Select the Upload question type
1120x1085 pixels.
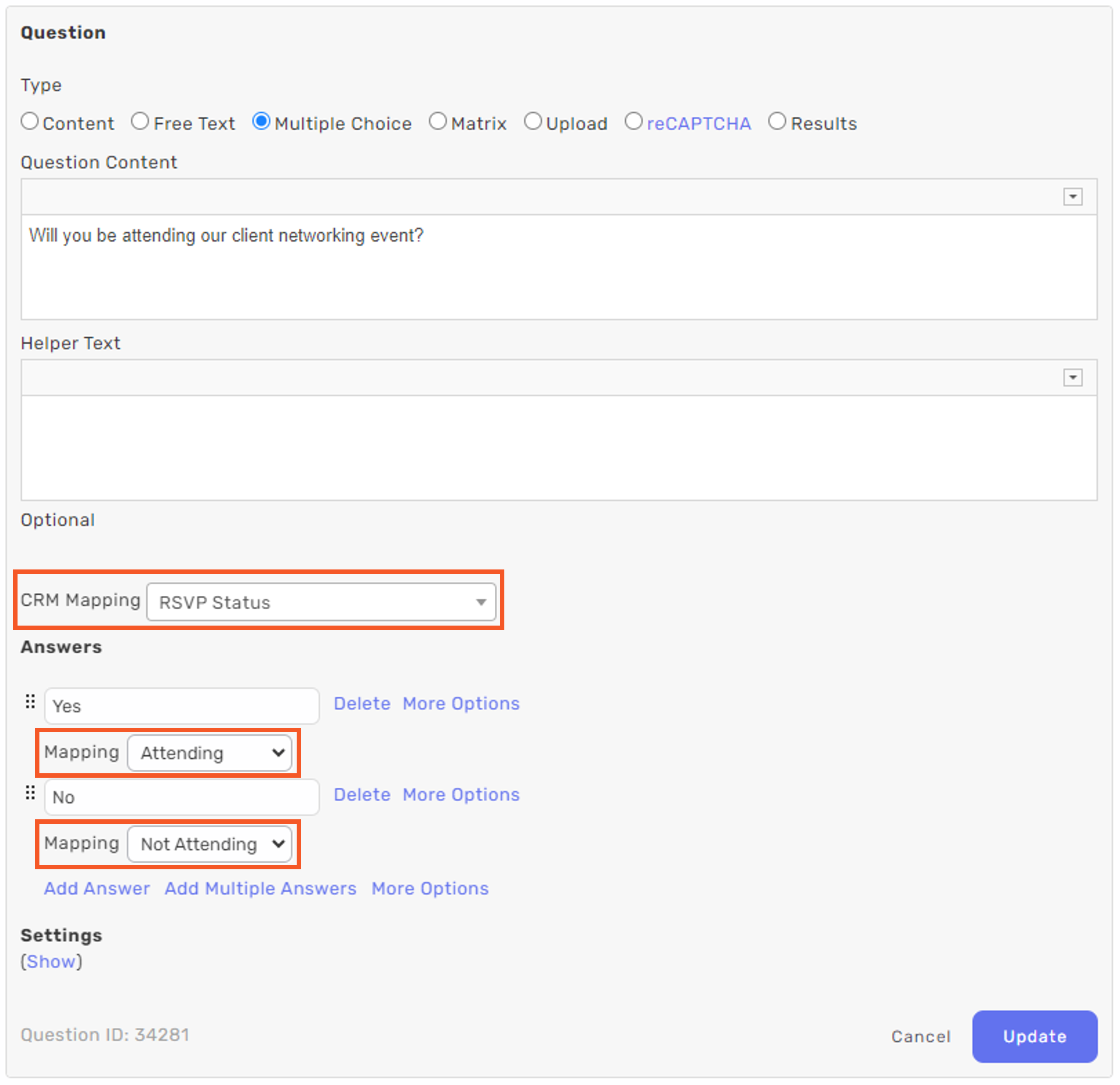[532, 122]
